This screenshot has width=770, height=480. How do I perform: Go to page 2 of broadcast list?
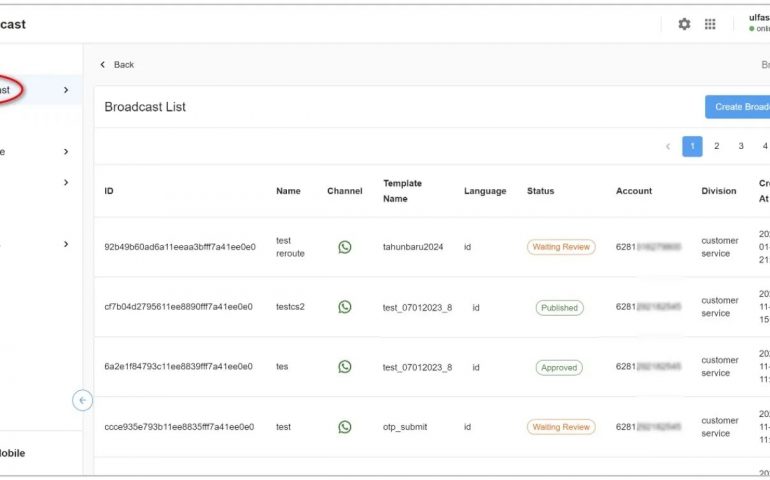(716, 146)
